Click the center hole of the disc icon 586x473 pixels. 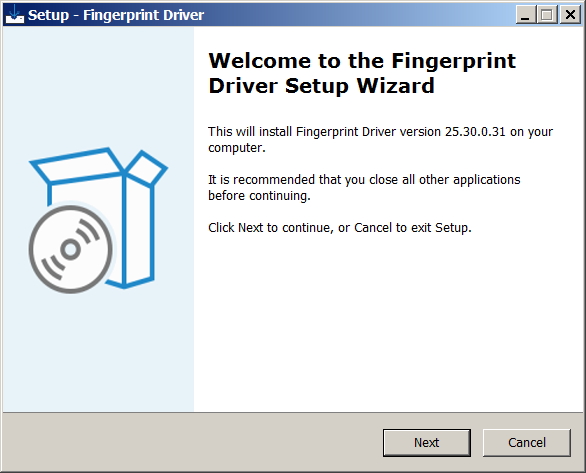(x=70, y=249)
